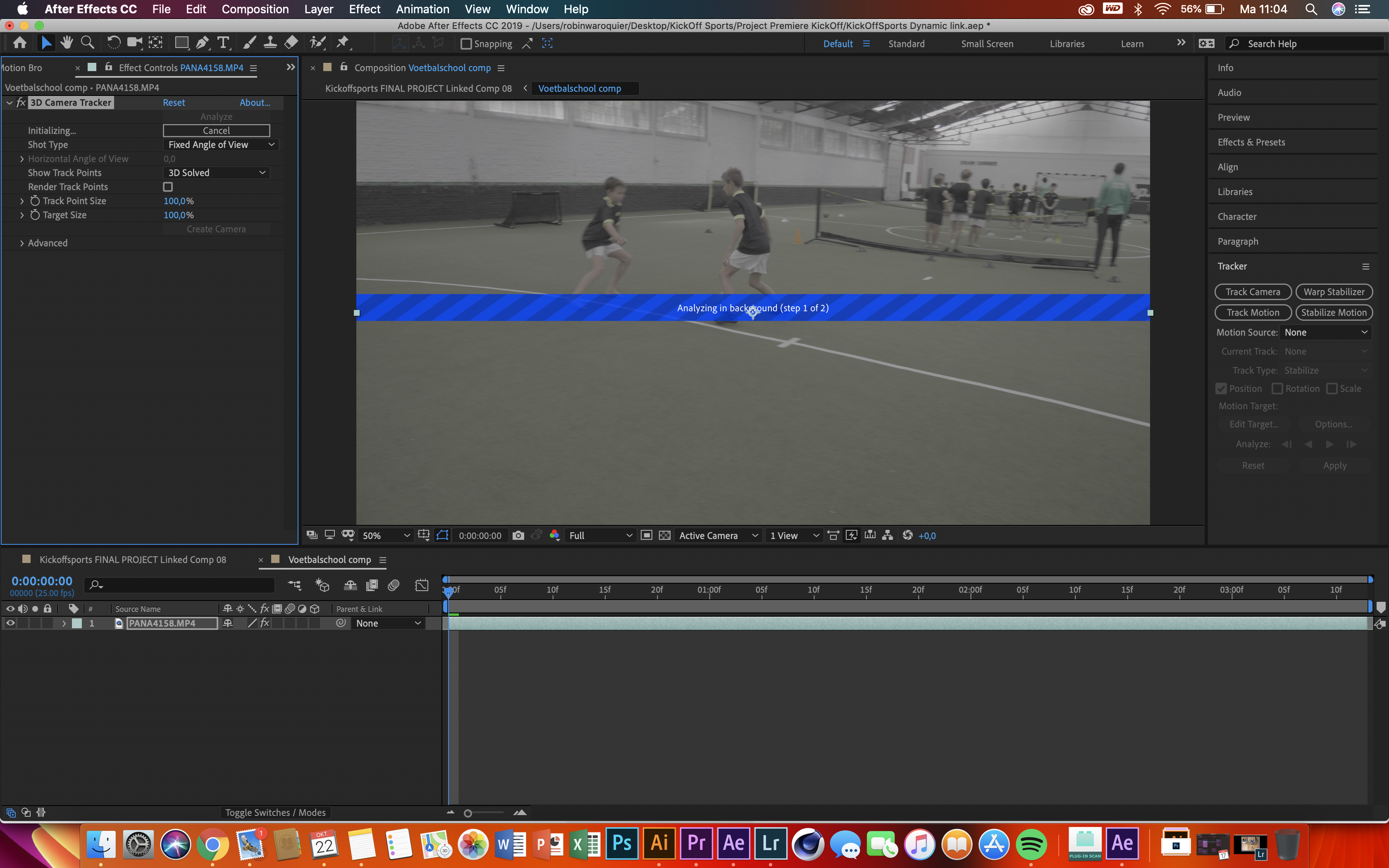Expand the Advanced section
Screen dimensions: 1389x868
point(22,243)
